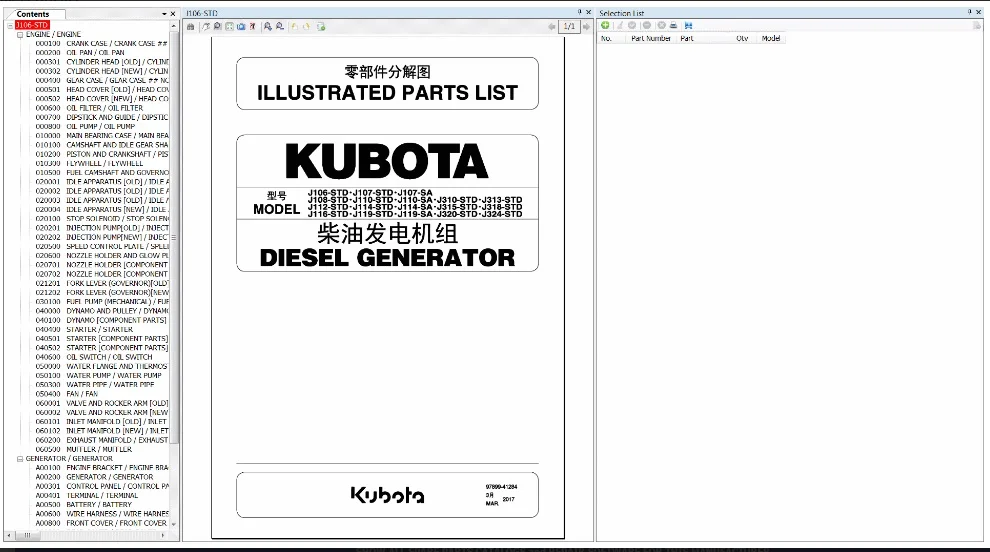Open 000800 OIL PUMP section
Image resolution: width=990 pixels, height=552 pixels.
point(85,126)
